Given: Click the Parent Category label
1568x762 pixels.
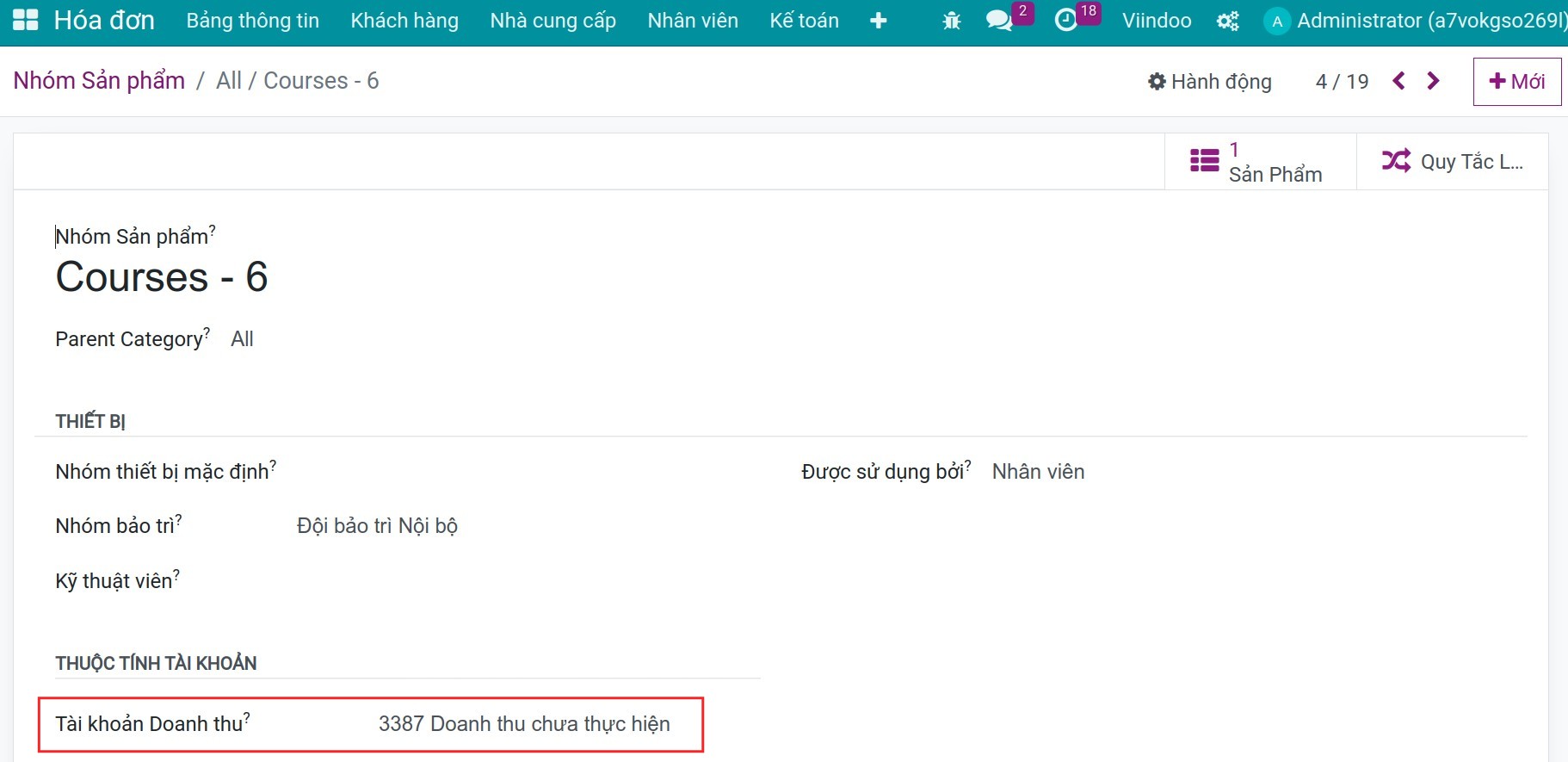Looking at the screenshot, I should (x=133, y=338).
